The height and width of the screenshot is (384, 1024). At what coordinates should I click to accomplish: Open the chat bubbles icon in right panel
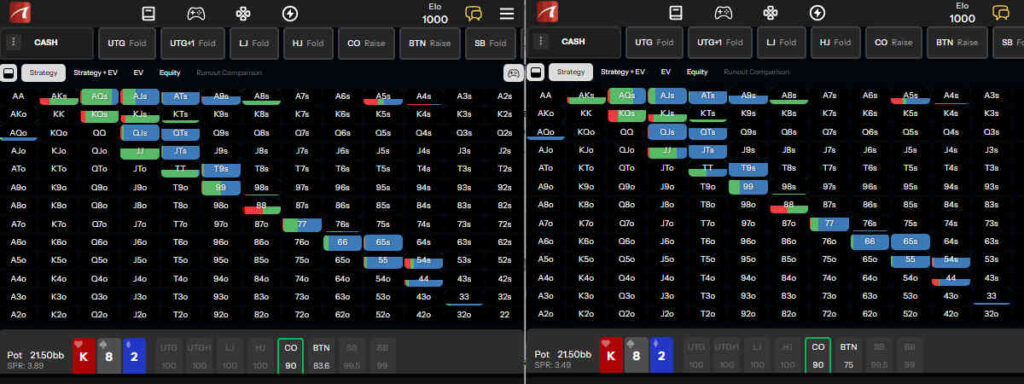[x=1000, y=13]
